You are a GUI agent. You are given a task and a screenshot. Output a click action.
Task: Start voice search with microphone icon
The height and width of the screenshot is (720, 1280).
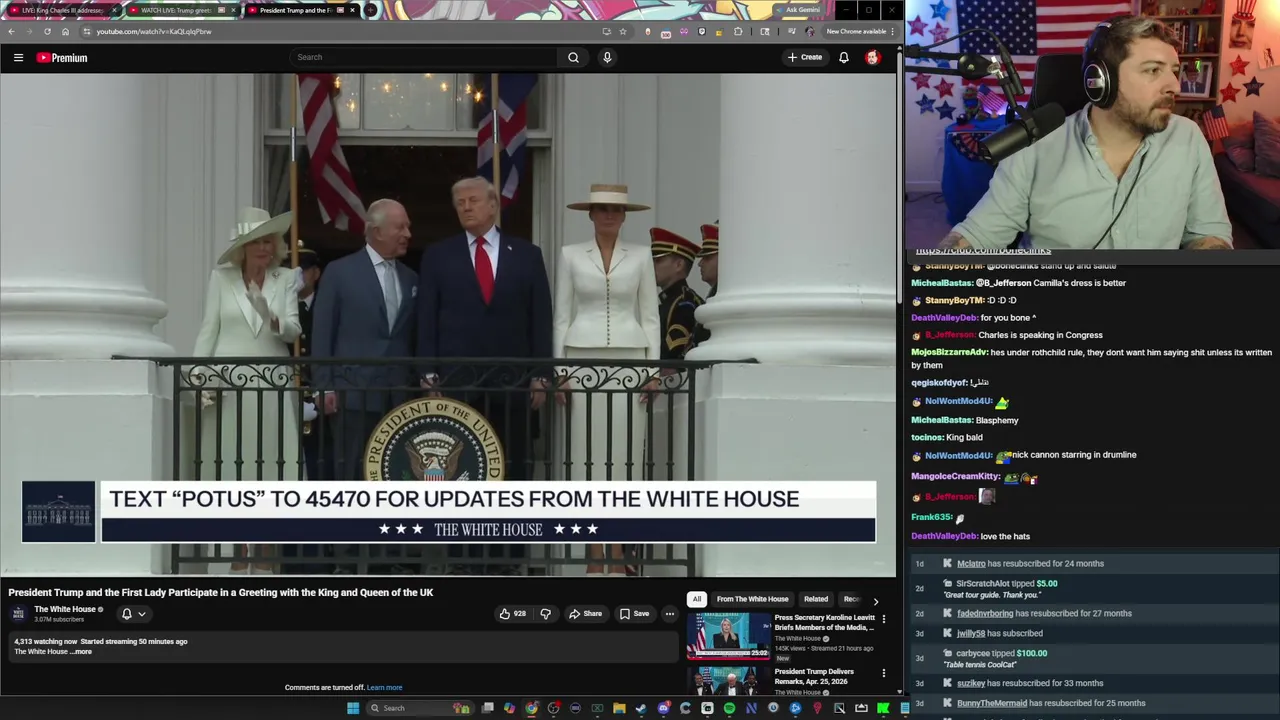pos(607,57)
